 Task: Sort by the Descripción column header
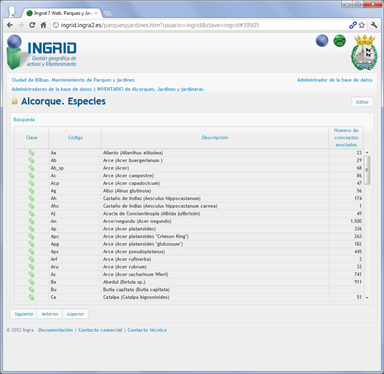click(x=215, y=138)
